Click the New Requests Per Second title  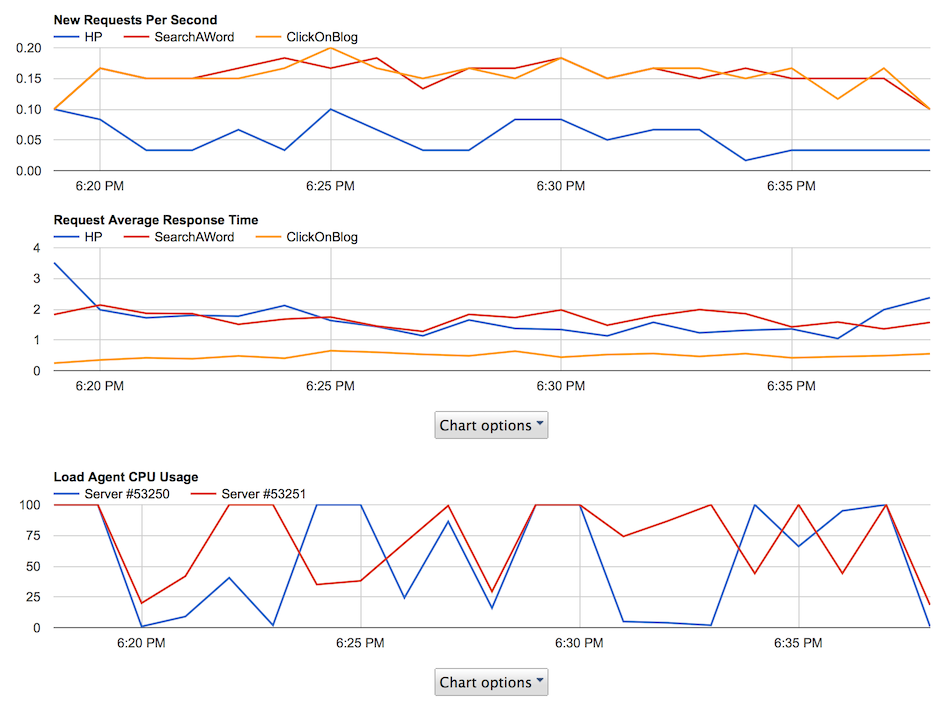click(x=135, y=20)
